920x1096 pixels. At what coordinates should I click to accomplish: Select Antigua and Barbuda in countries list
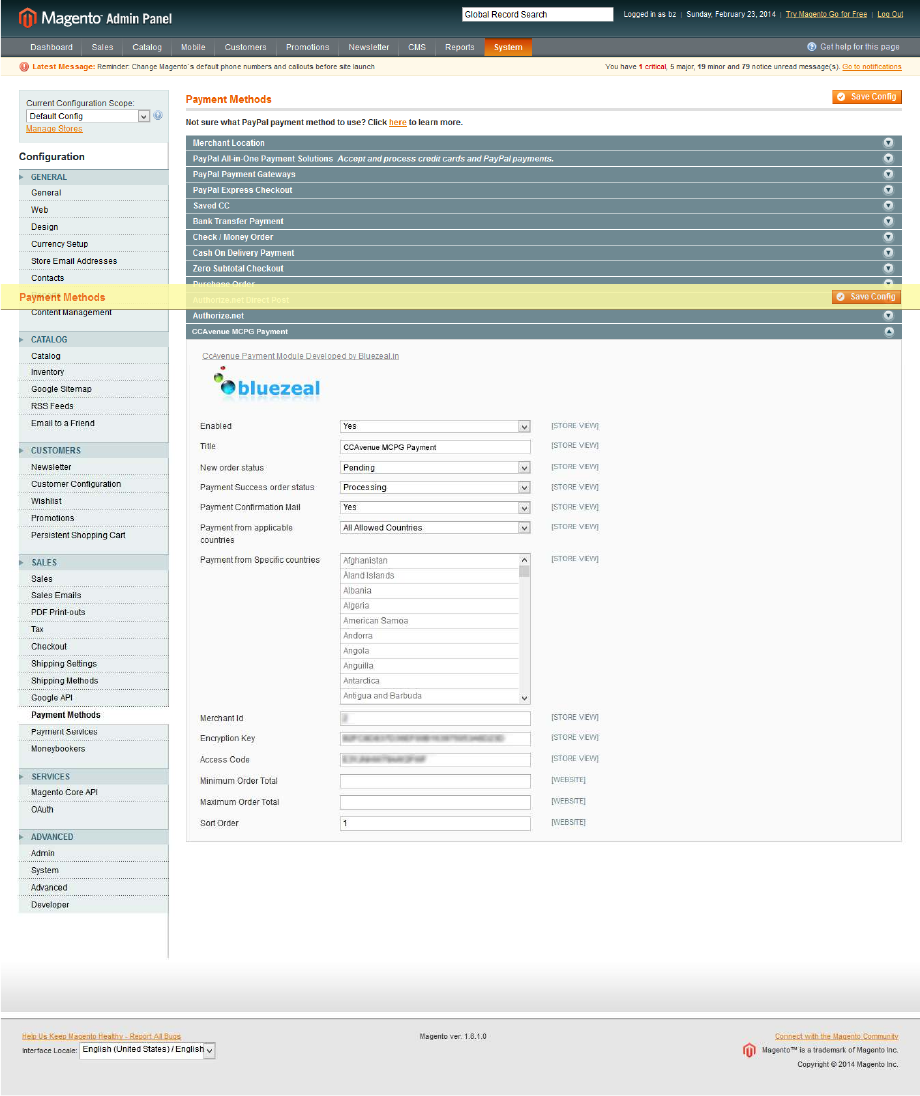pos(430,696)
